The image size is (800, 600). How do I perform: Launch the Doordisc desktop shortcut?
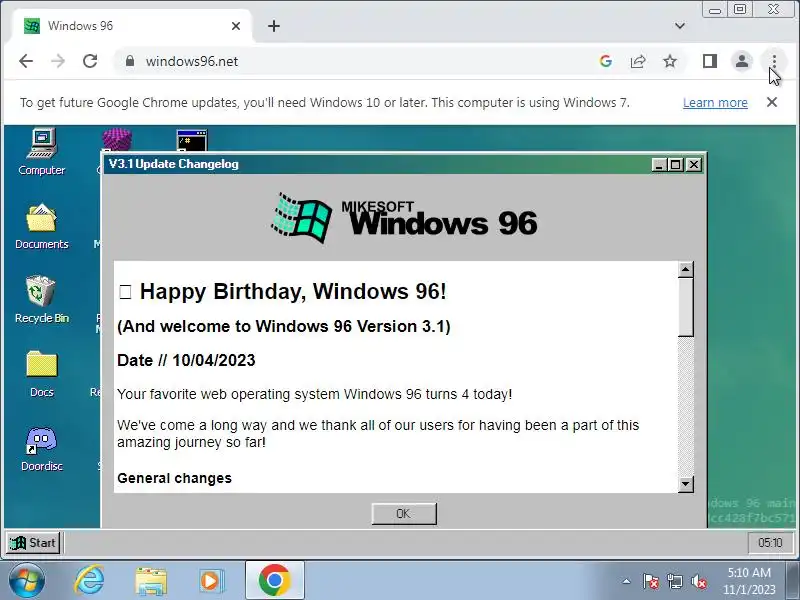(x=42, y=448)
